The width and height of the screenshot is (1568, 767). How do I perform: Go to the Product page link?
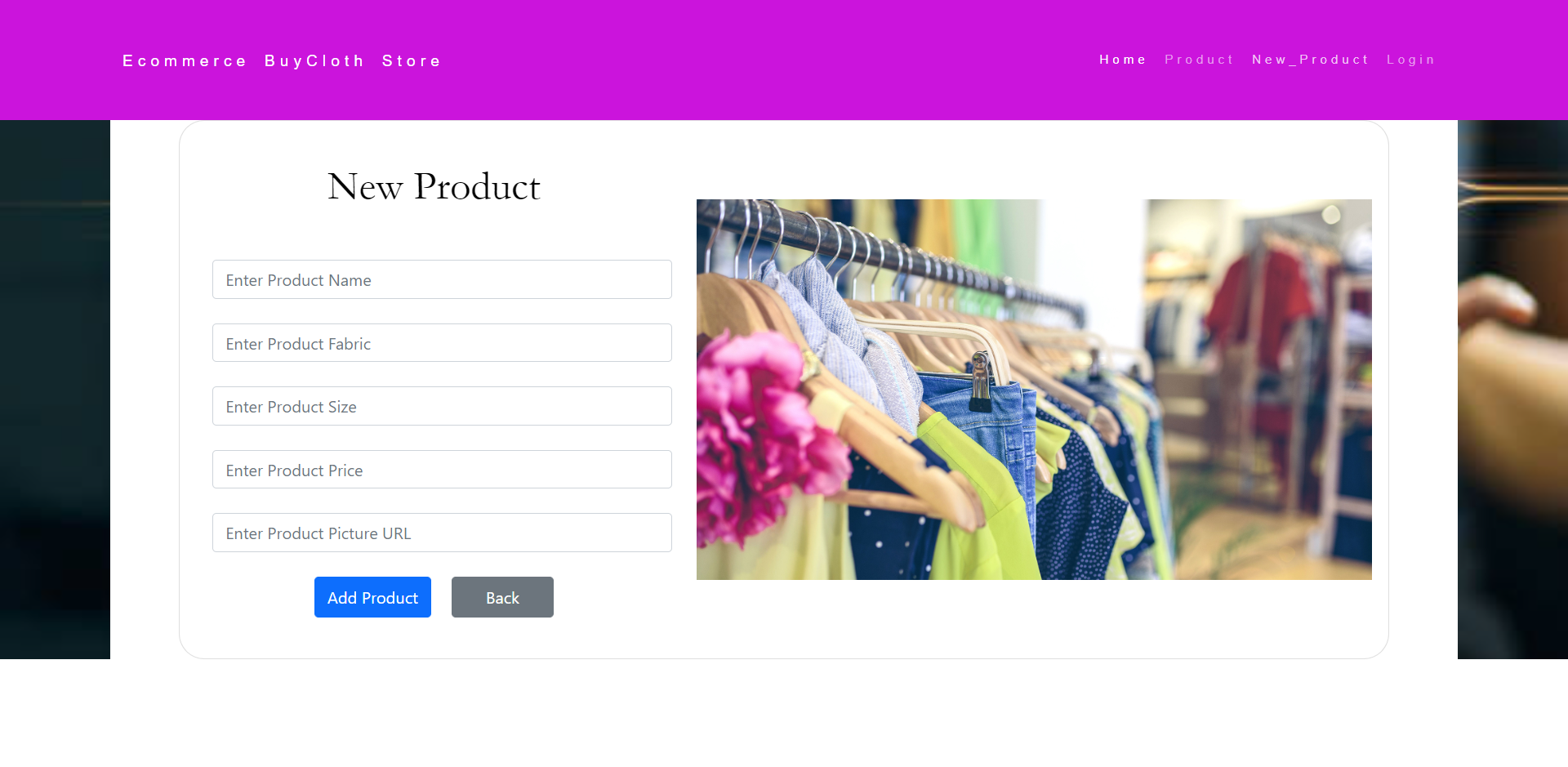tap(1199, 60)
